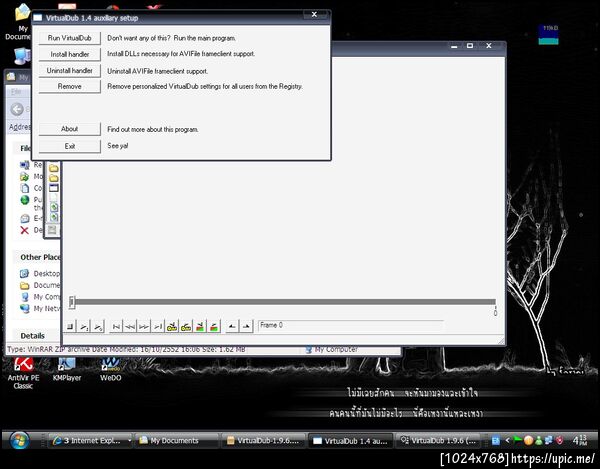Click the Input playback button in VirtualDub
This screenshot has width=600, height=469.
pos(84,326)
